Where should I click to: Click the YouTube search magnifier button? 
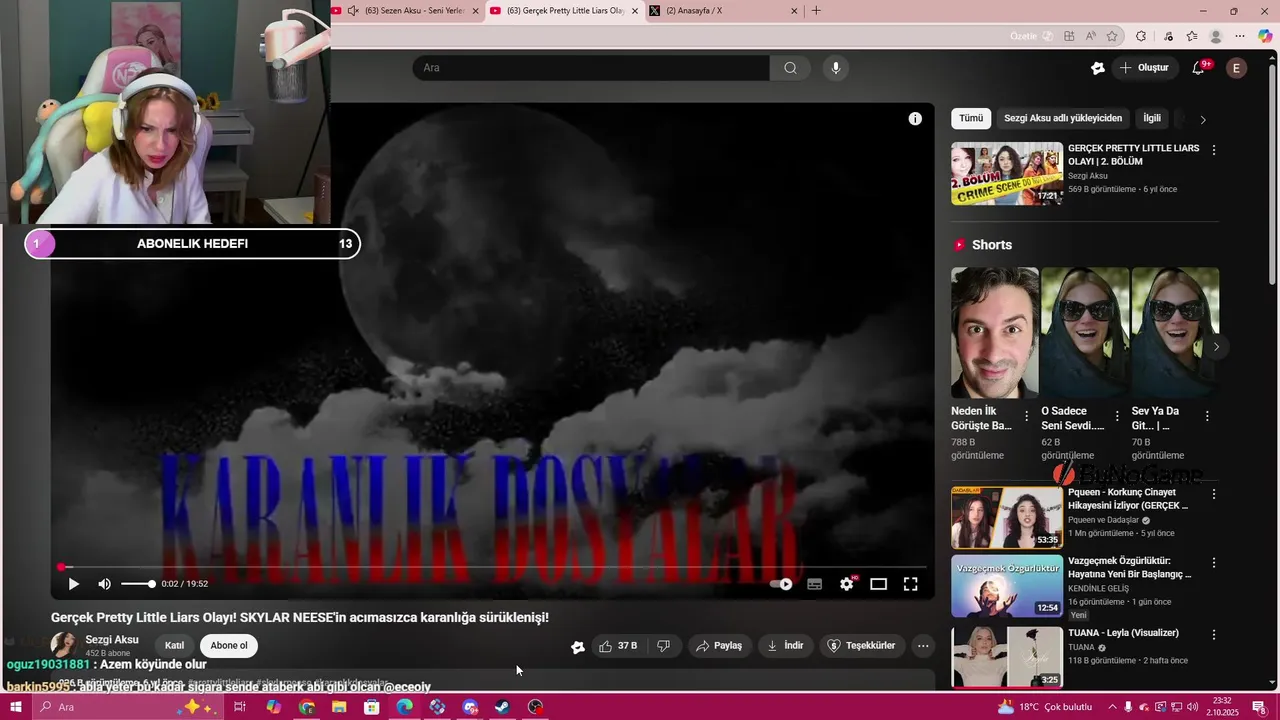tap(790, 68)
